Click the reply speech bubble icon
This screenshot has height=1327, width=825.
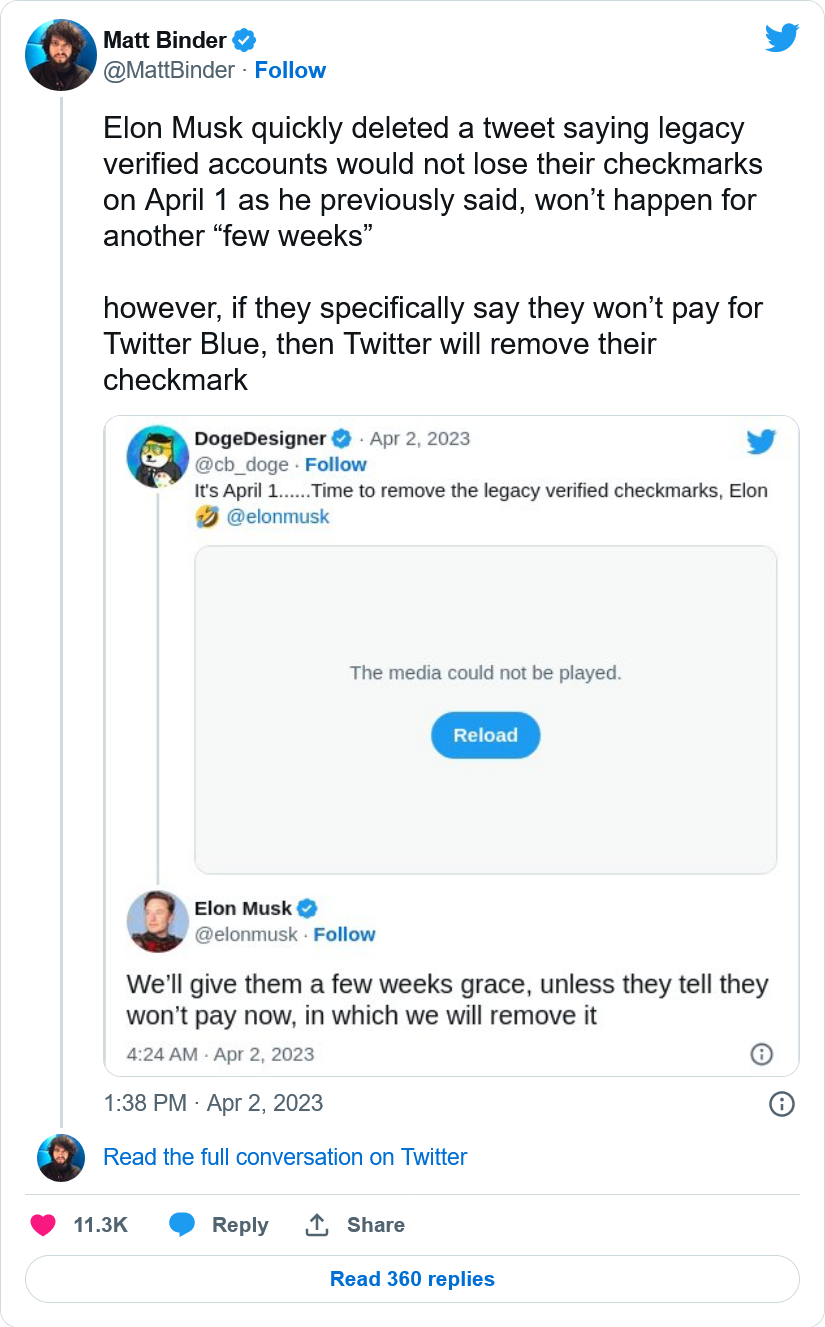[x=182, y=1225]
